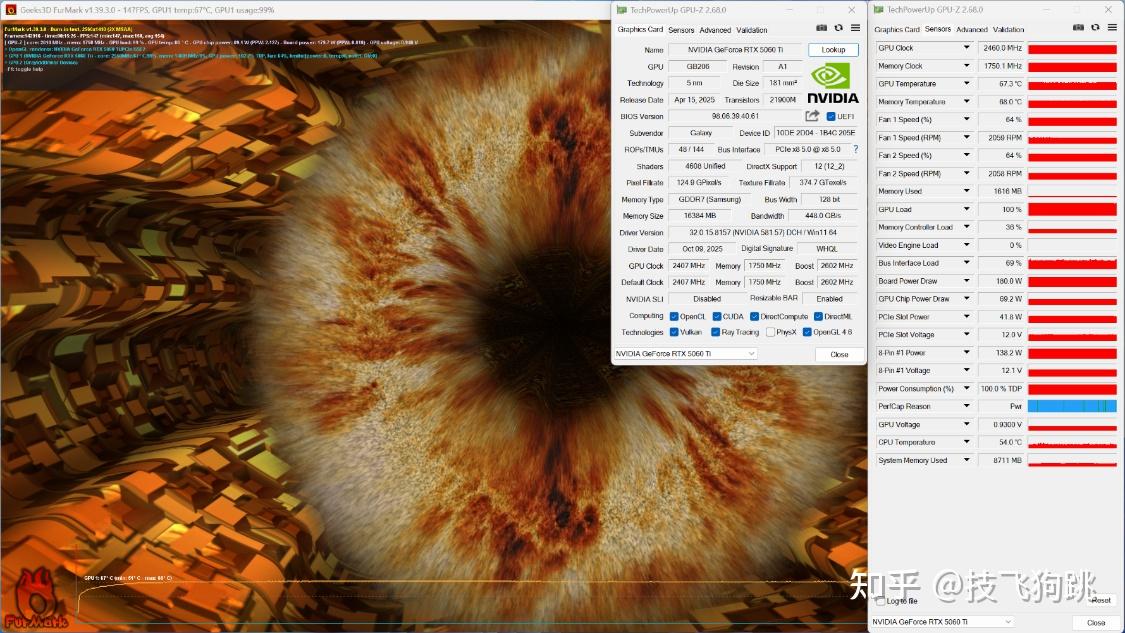Click GPU-Z title icon in Sensors window

point(878,9)
